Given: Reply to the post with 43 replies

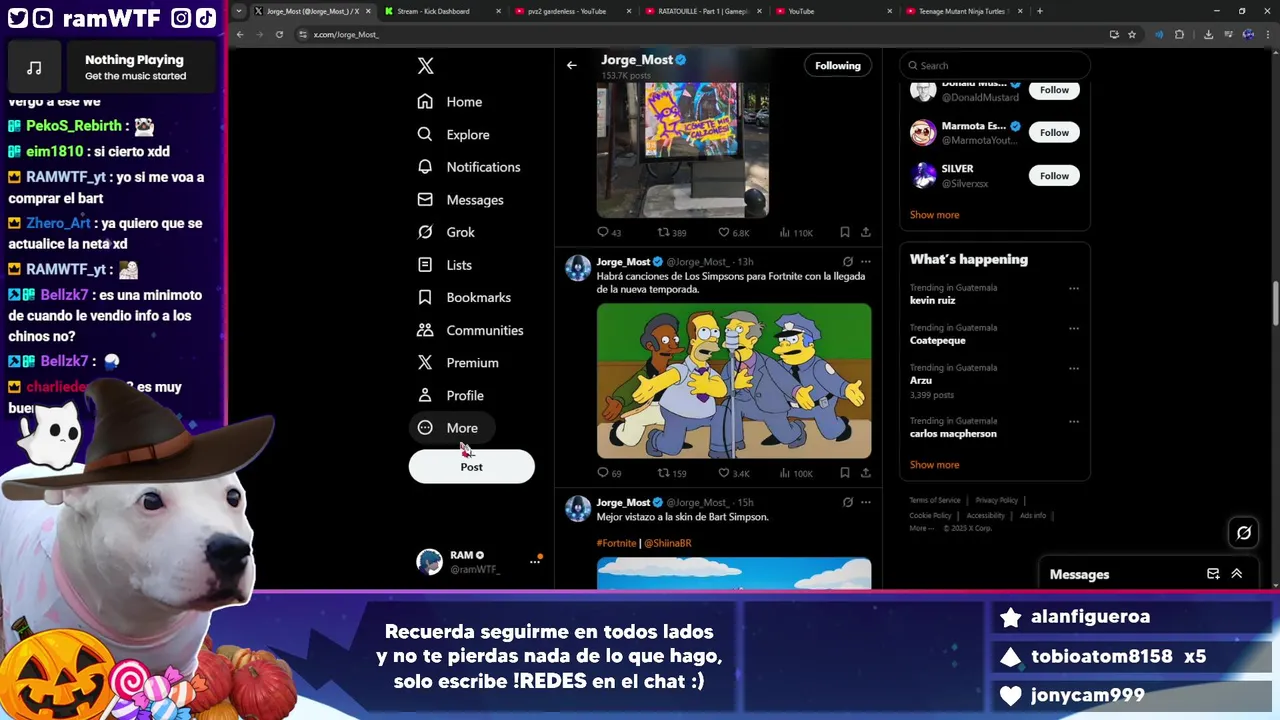Looking at the screenshot, I should (x=609, y=233).
